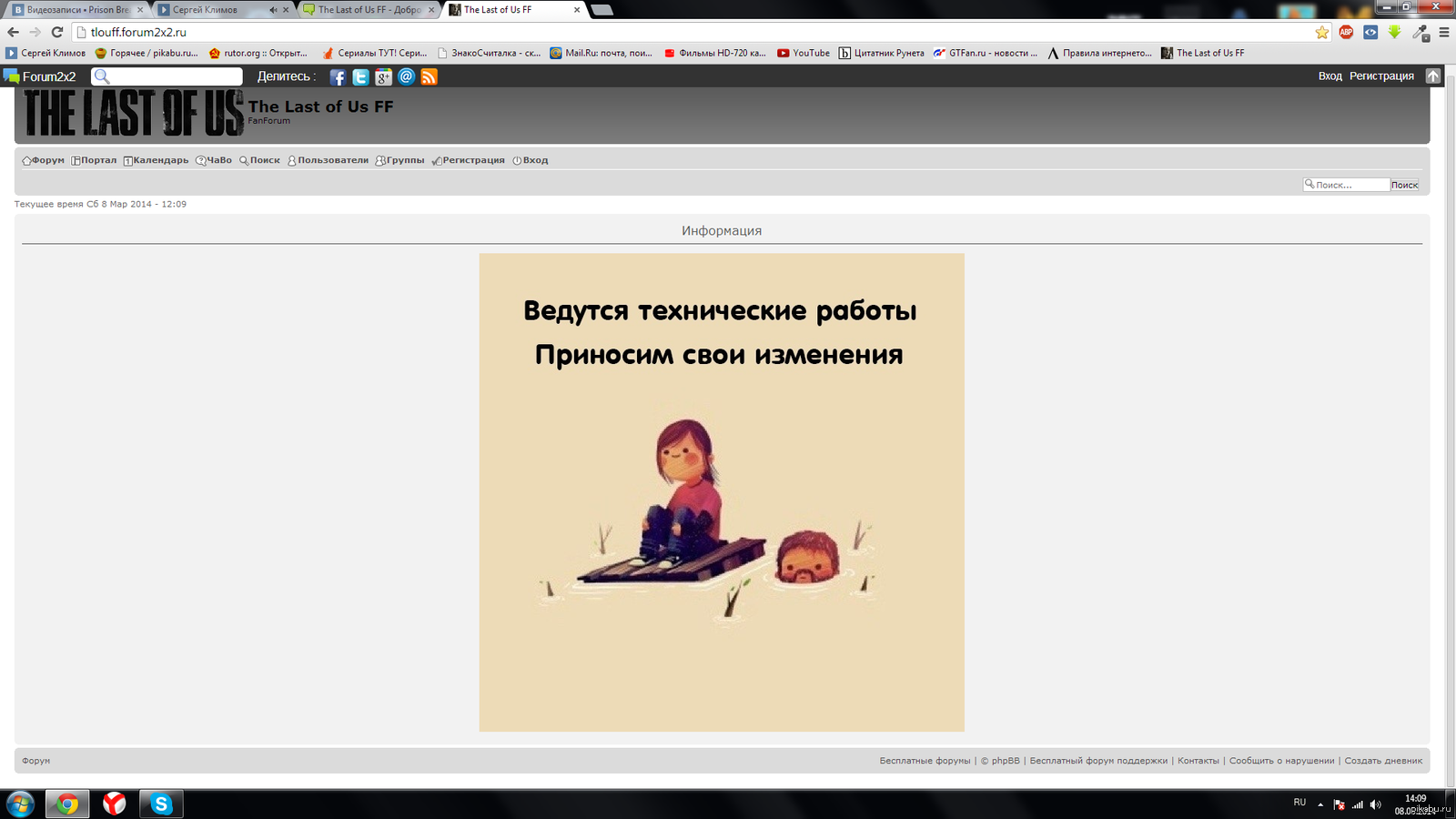The height and width of the screenshot is (819, 1456).
Task: Open the YouTube bookmark
Action: tap(804, 53)
